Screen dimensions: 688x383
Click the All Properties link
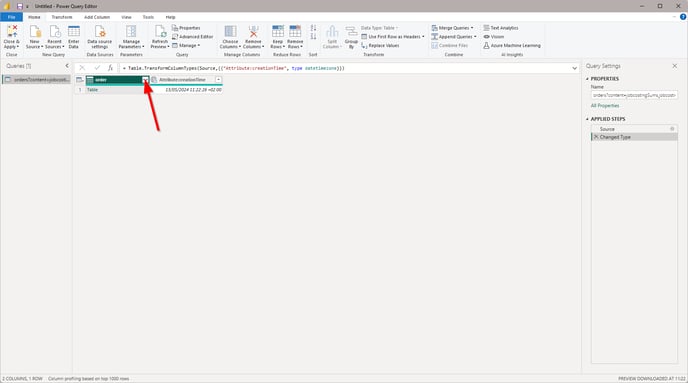pyautogui.click(x=605, y=106)
